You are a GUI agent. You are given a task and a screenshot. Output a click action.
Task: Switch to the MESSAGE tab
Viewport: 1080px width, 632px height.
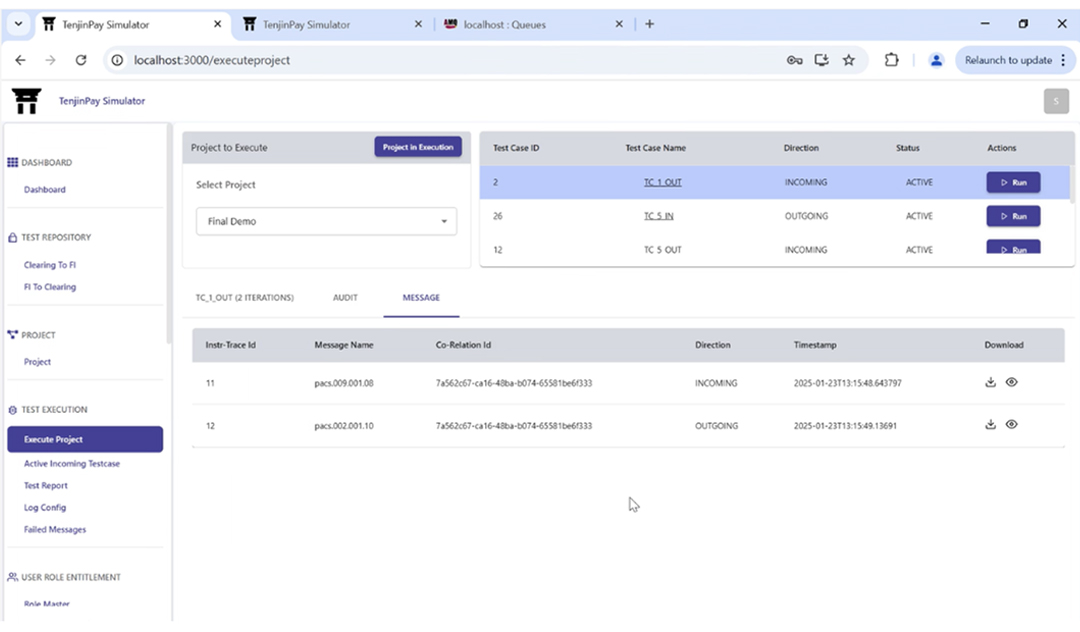click(421, 297)
